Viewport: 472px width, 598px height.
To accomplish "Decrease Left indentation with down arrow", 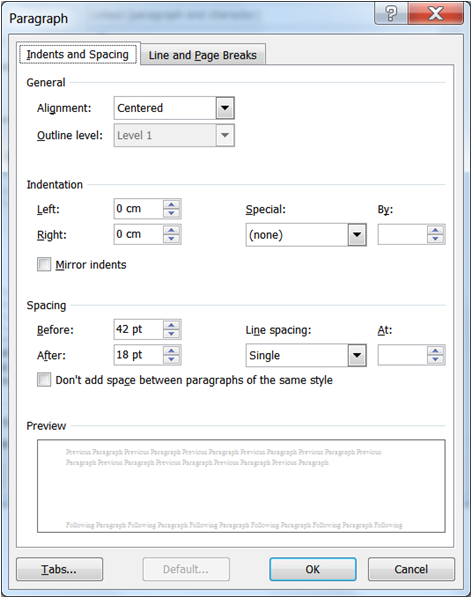I will pos(172,213).
